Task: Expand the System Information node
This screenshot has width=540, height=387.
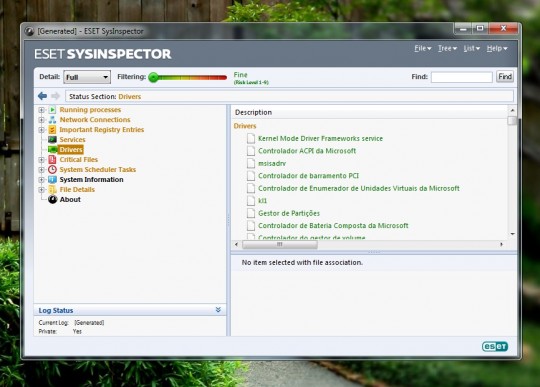Action: coord(41,180)
